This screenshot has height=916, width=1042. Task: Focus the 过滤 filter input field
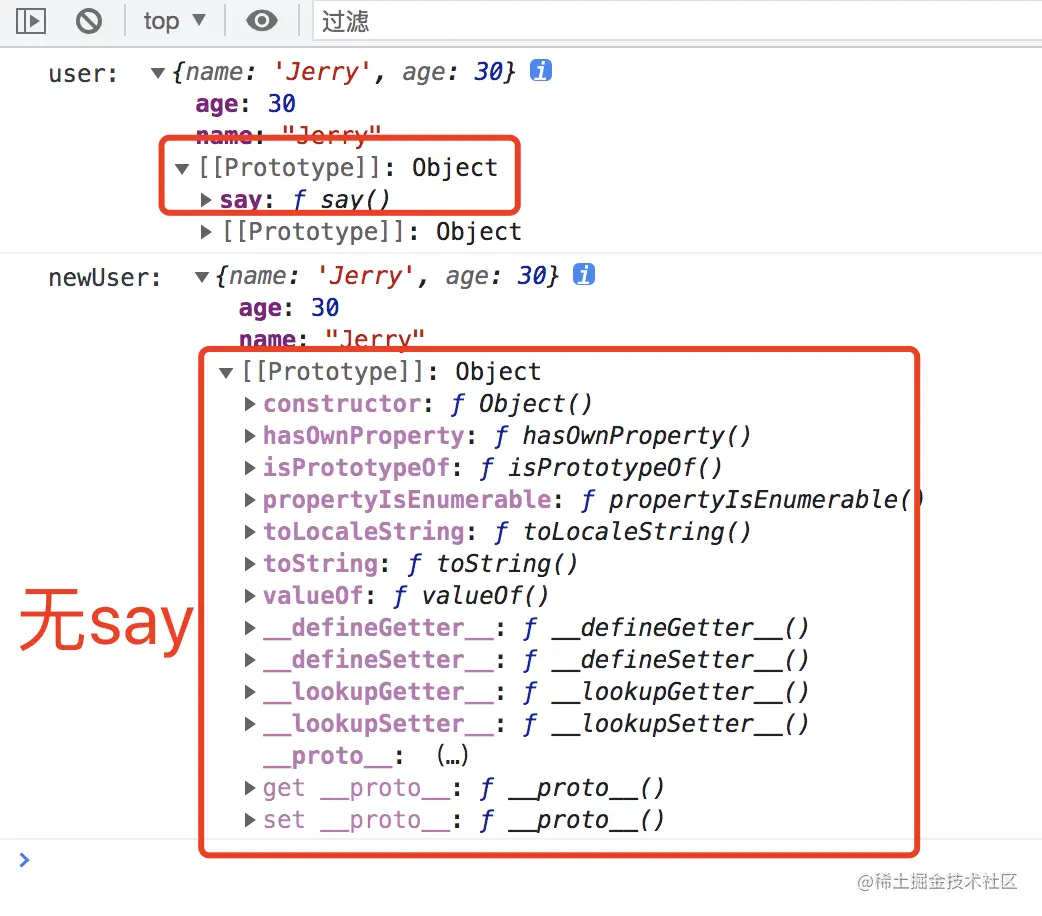pyautogui.click(x=677, y=21)
